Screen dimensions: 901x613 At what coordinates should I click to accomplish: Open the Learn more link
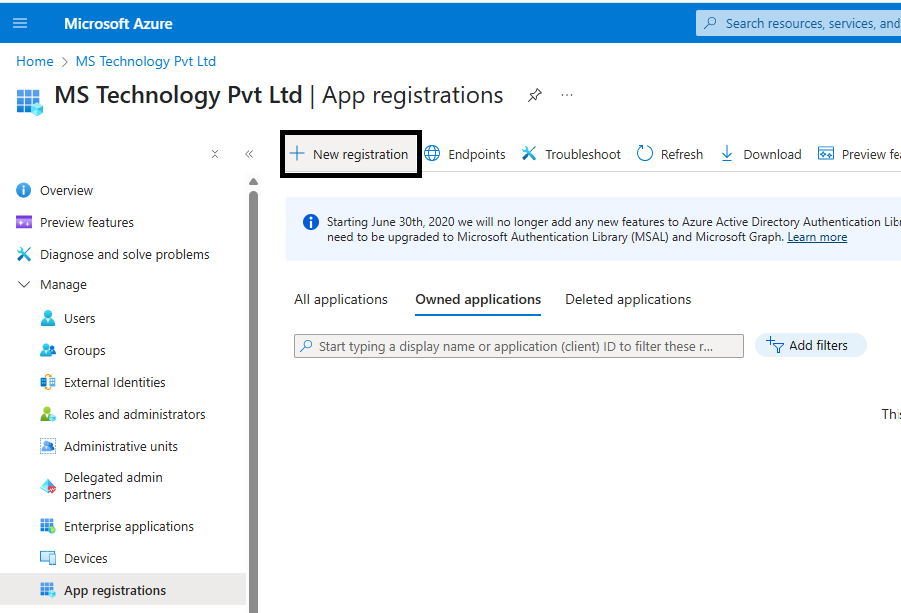point(816,236)
